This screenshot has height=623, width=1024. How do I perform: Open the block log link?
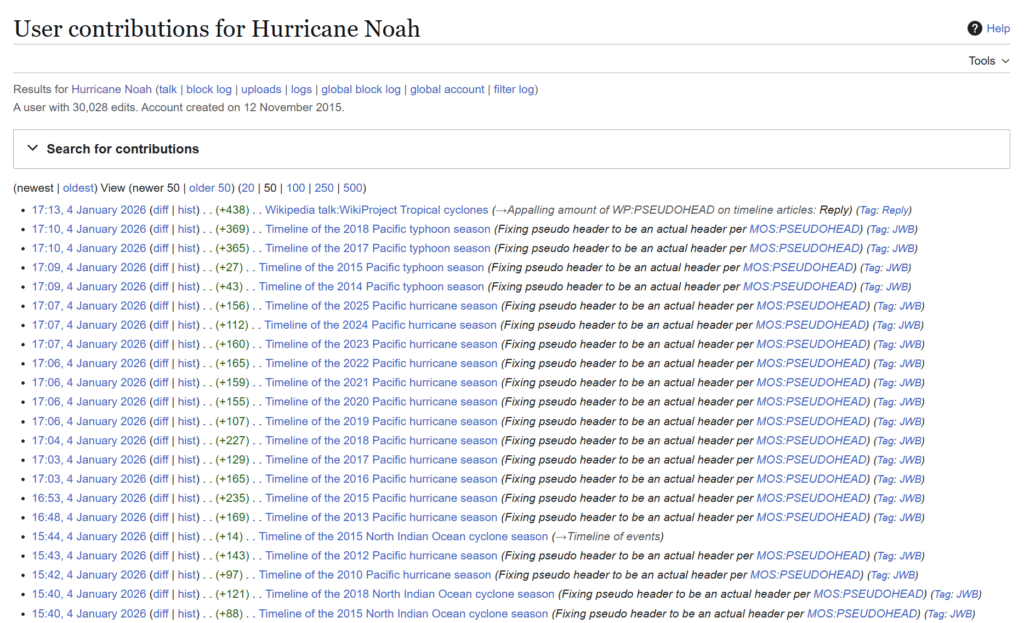coord(208,89)
